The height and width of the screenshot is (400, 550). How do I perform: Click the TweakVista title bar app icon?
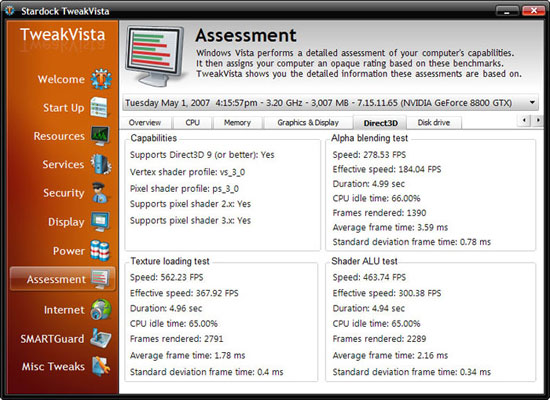[x=9, y=11]
